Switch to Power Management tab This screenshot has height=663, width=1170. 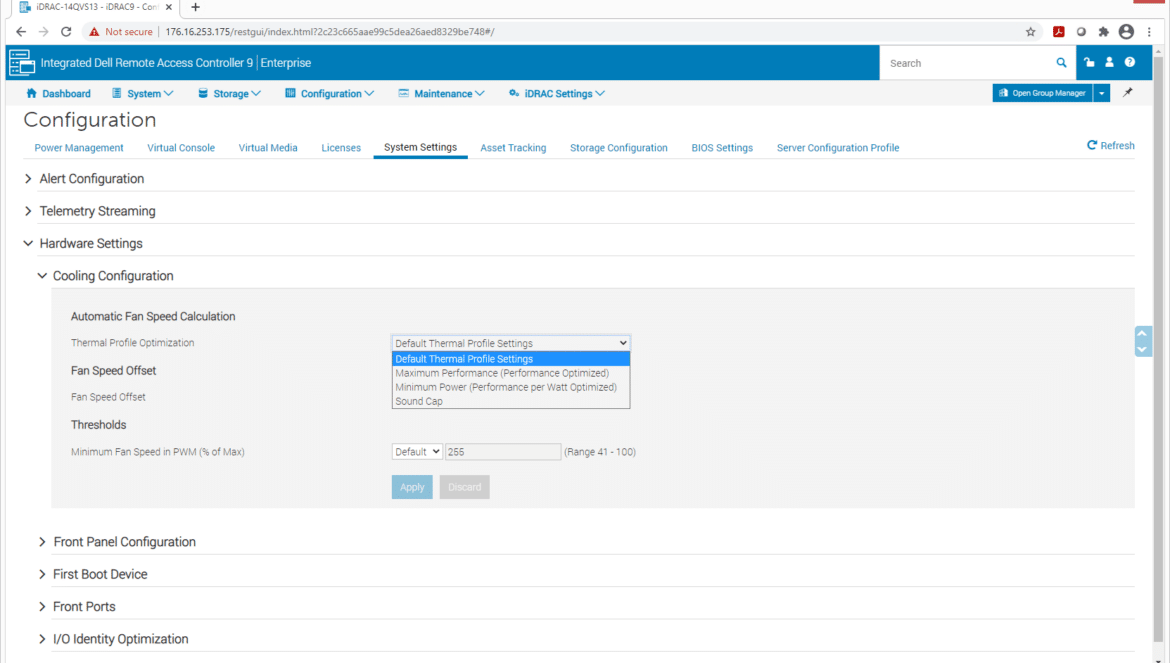point(79,148)
